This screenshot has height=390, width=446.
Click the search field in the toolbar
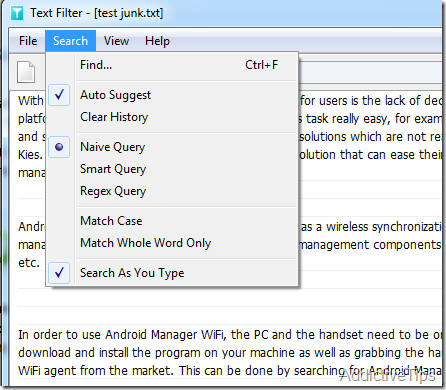[x=371, y=72]
